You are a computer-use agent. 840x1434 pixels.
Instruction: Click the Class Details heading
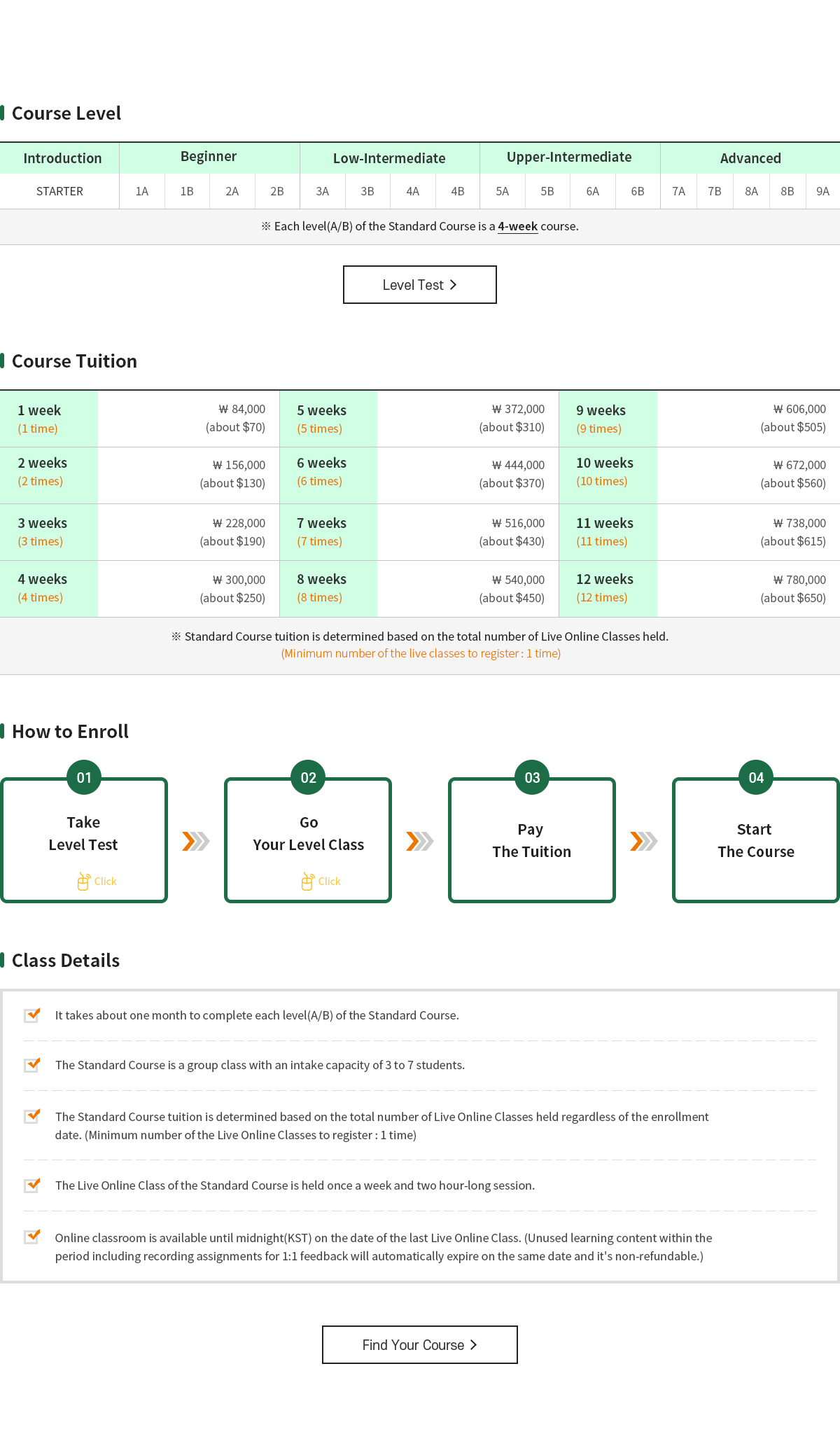click(66, 961)
